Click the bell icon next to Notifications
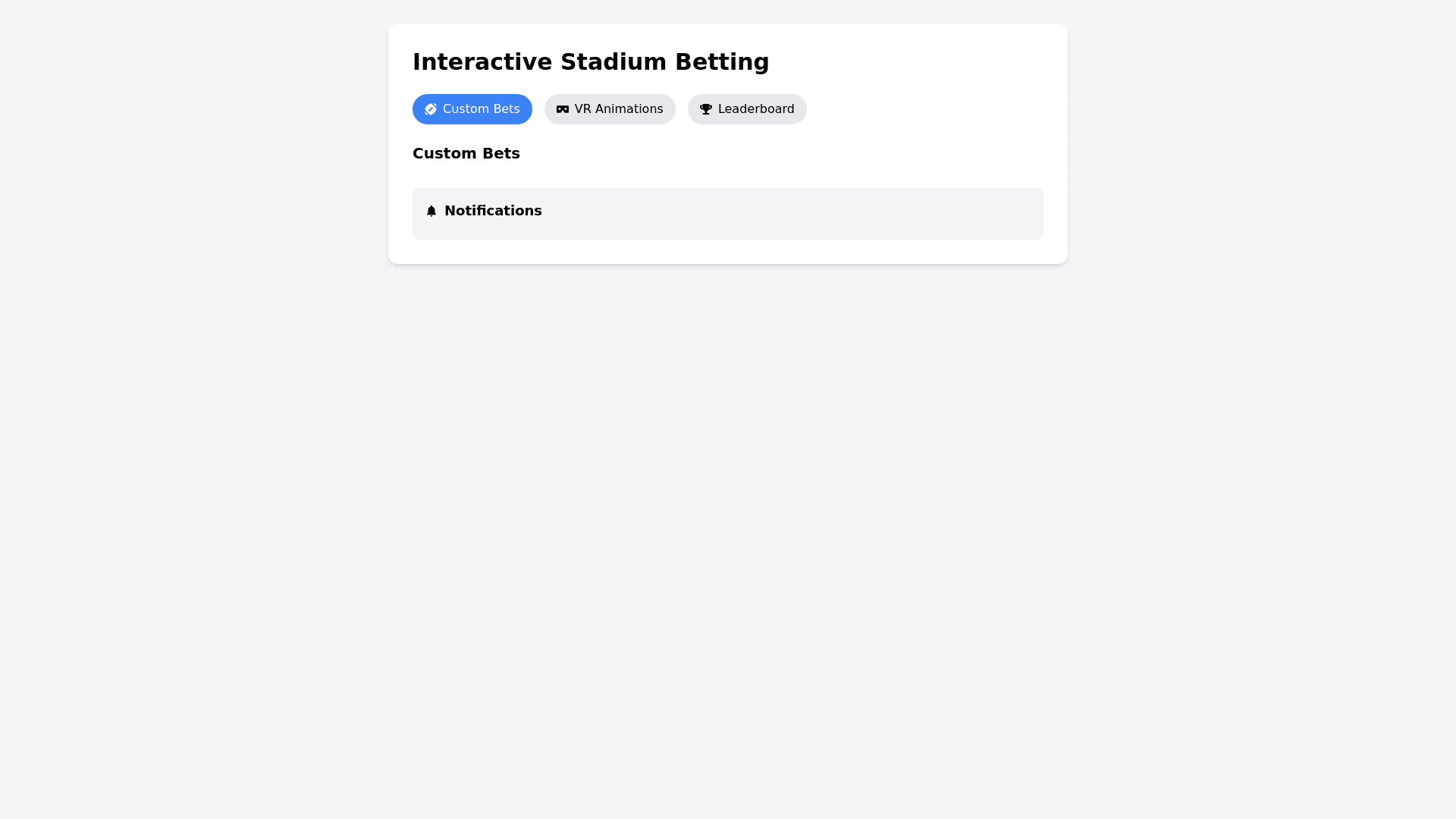Viewport: 1456px width, 819px height. (x=431, y=211)
